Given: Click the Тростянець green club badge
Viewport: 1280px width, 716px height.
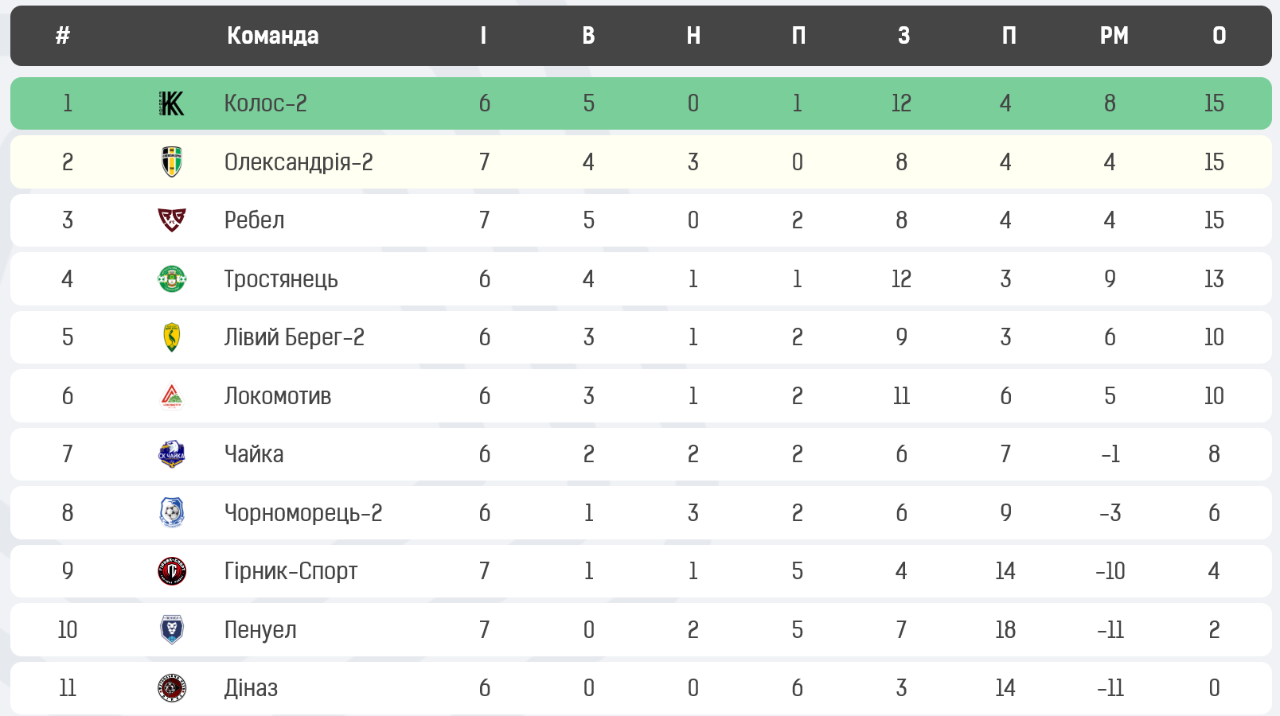Looking at the screenshot, I should tap(172, 279).
